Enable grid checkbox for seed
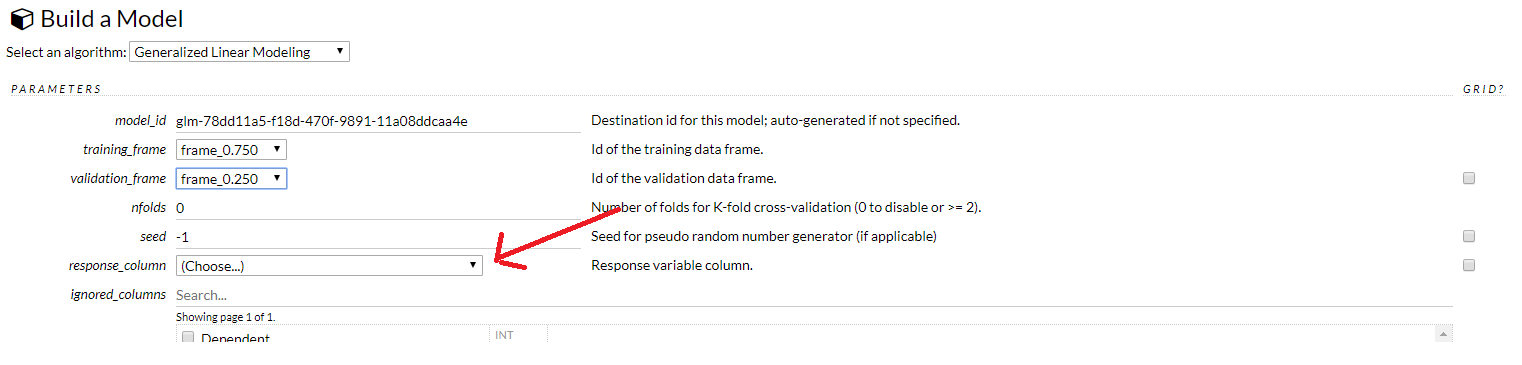 click(1469, 237)
